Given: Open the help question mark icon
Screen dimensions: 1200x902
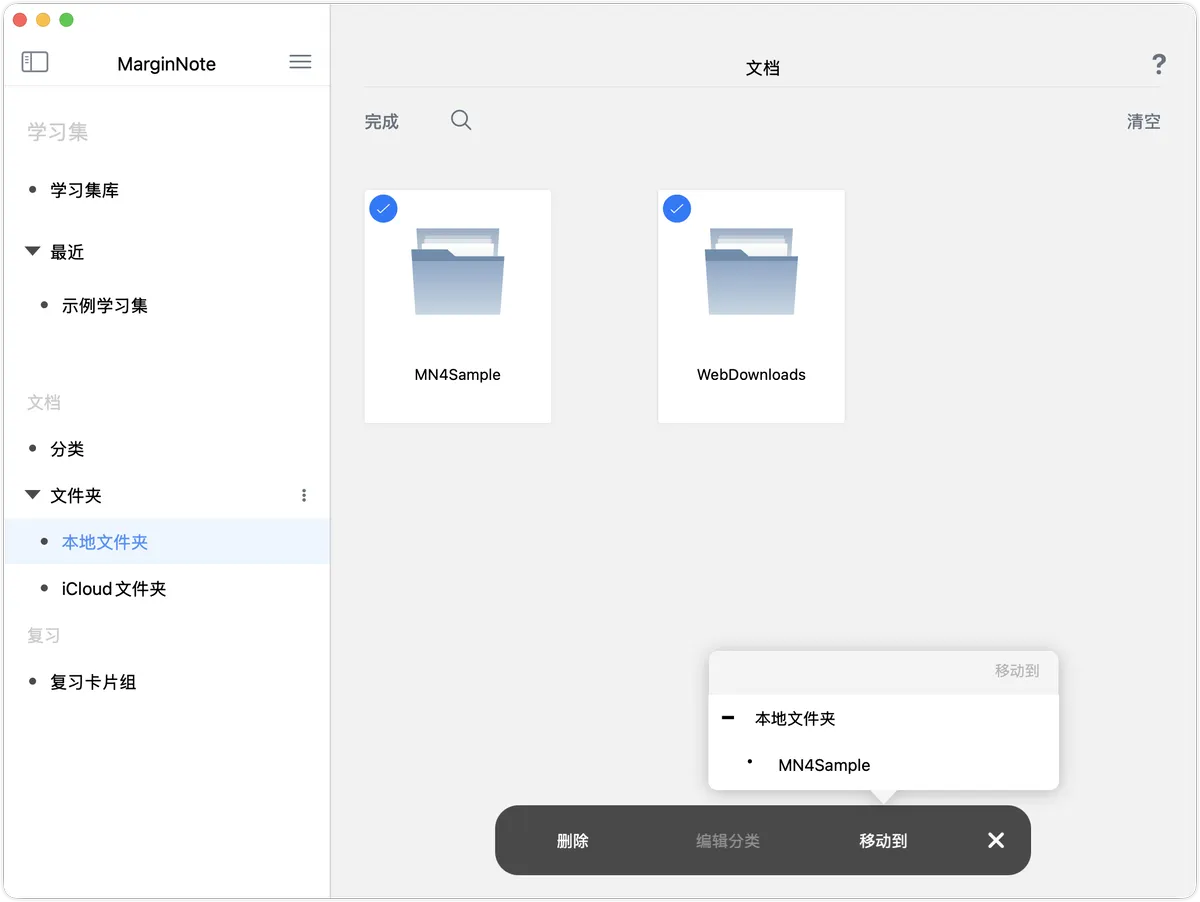Looking at the screenshot, I should click(1159, 65).
